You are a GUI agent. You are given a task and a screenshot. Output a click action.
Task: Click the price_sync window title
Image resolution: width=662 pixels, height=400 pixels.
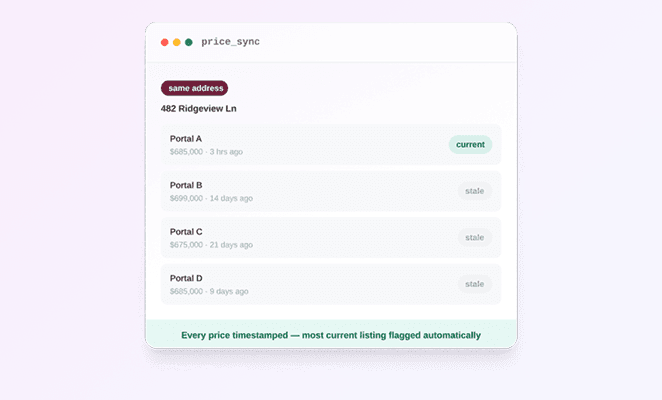point(231,42)
